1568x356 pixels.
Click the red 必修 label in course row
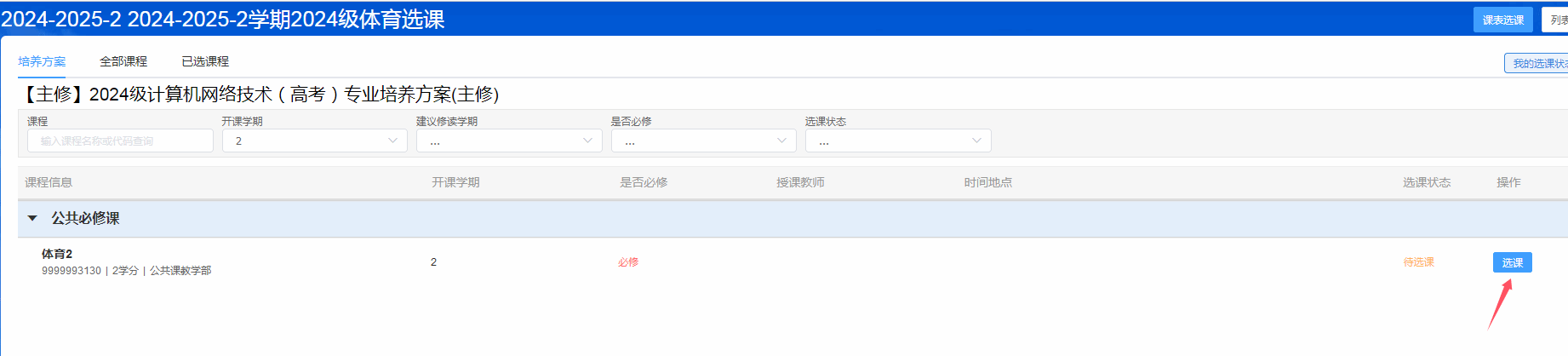tap(628, 262)
